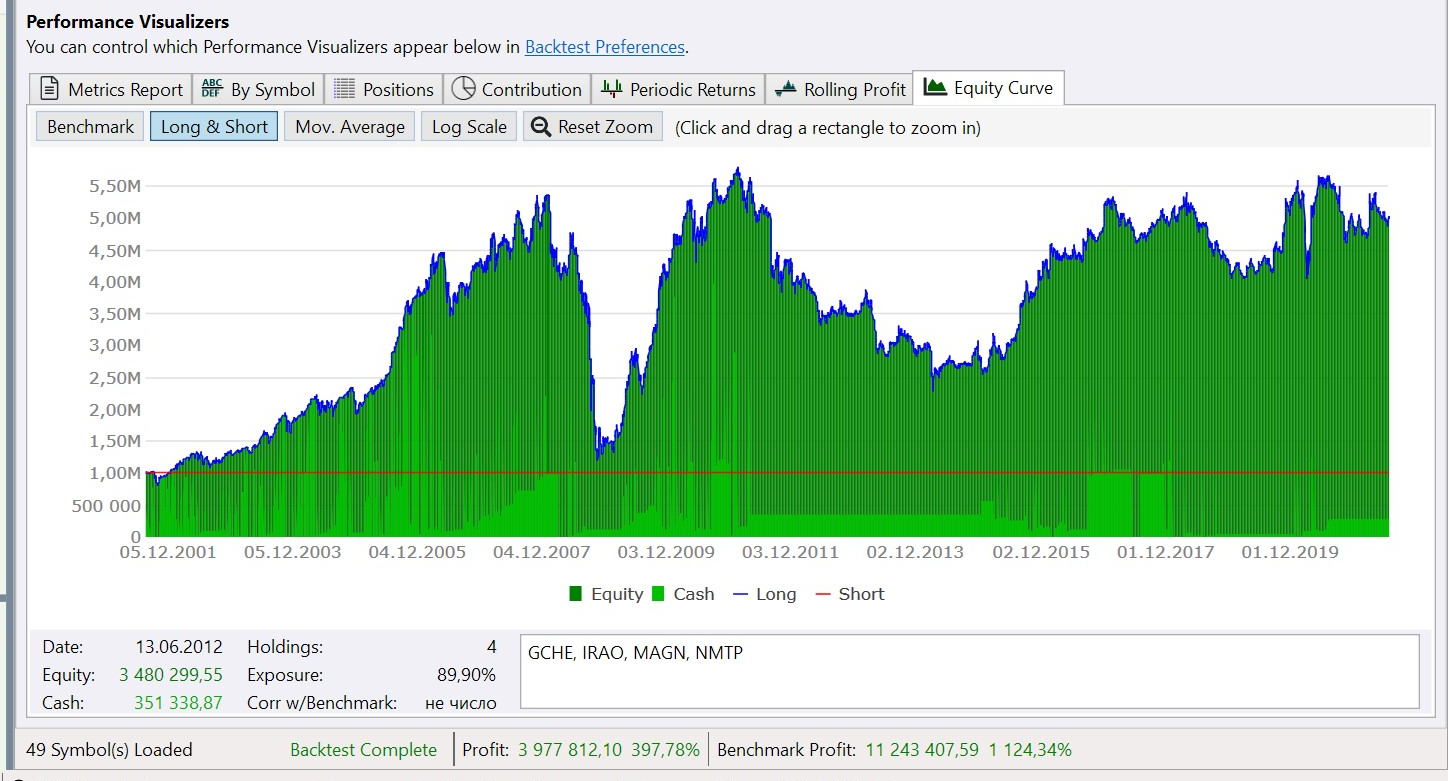Screen dimensions: 1448x781
Task: Click the Rolling Profit chart icon
Action: tap(786, 89)
